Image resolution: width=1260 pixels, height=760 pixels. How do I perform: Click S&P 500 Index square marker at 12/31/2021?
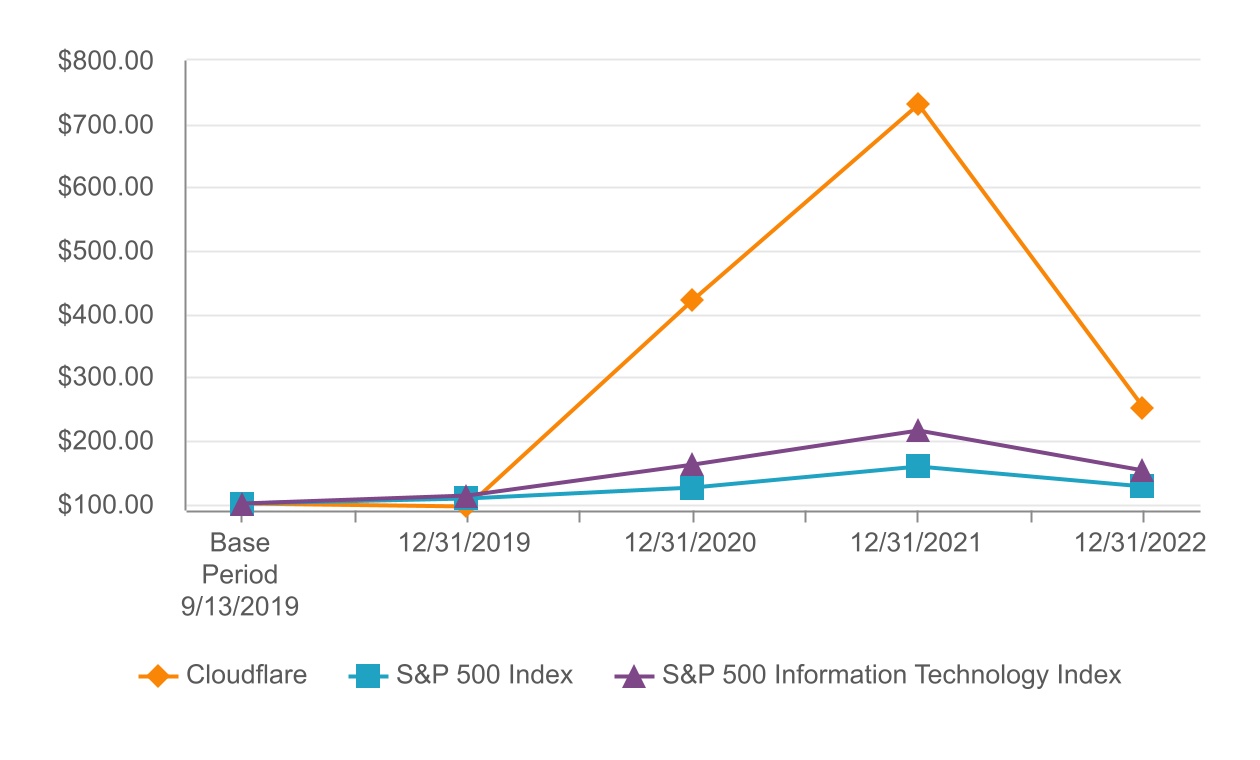tap(917, 466)
